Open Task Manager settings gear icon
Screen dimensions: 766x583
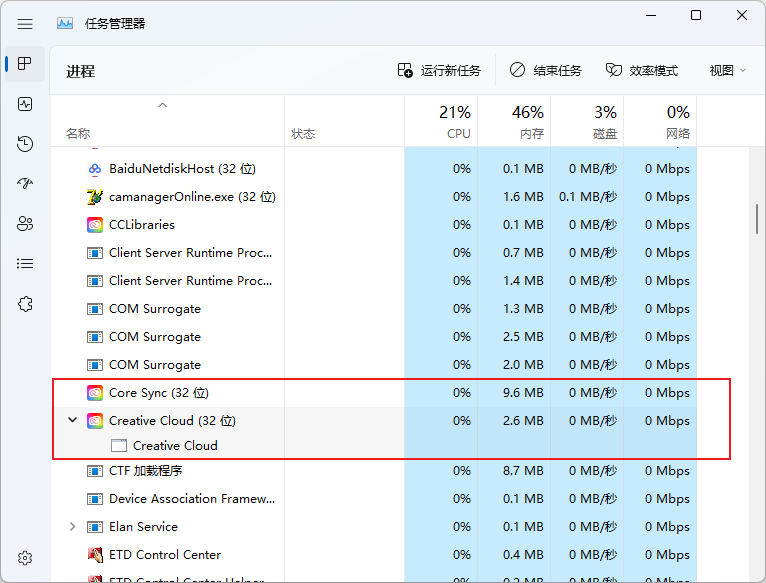pos(25,558)
